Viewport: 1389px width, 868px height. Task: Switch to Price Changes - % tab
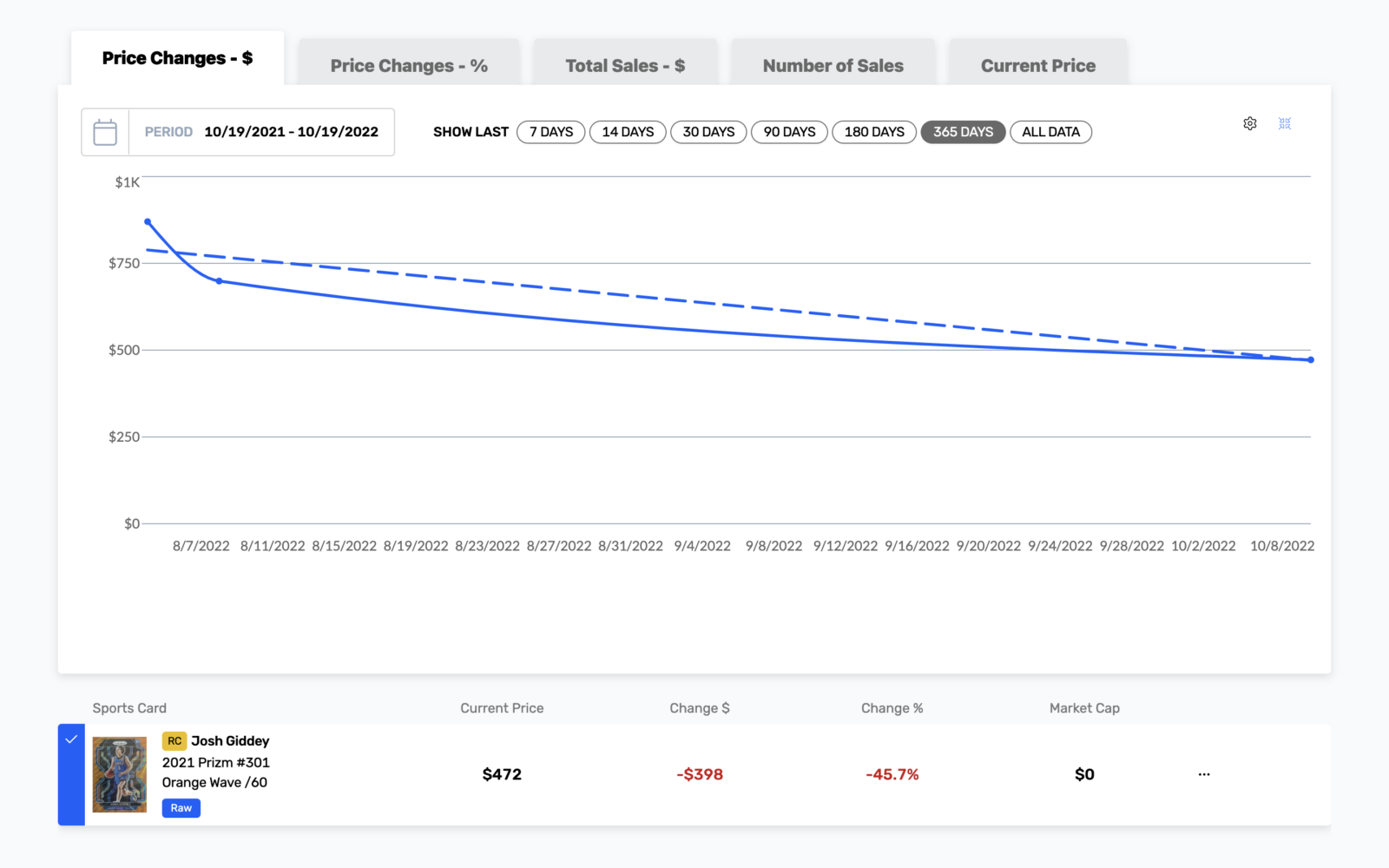point(409,66)
